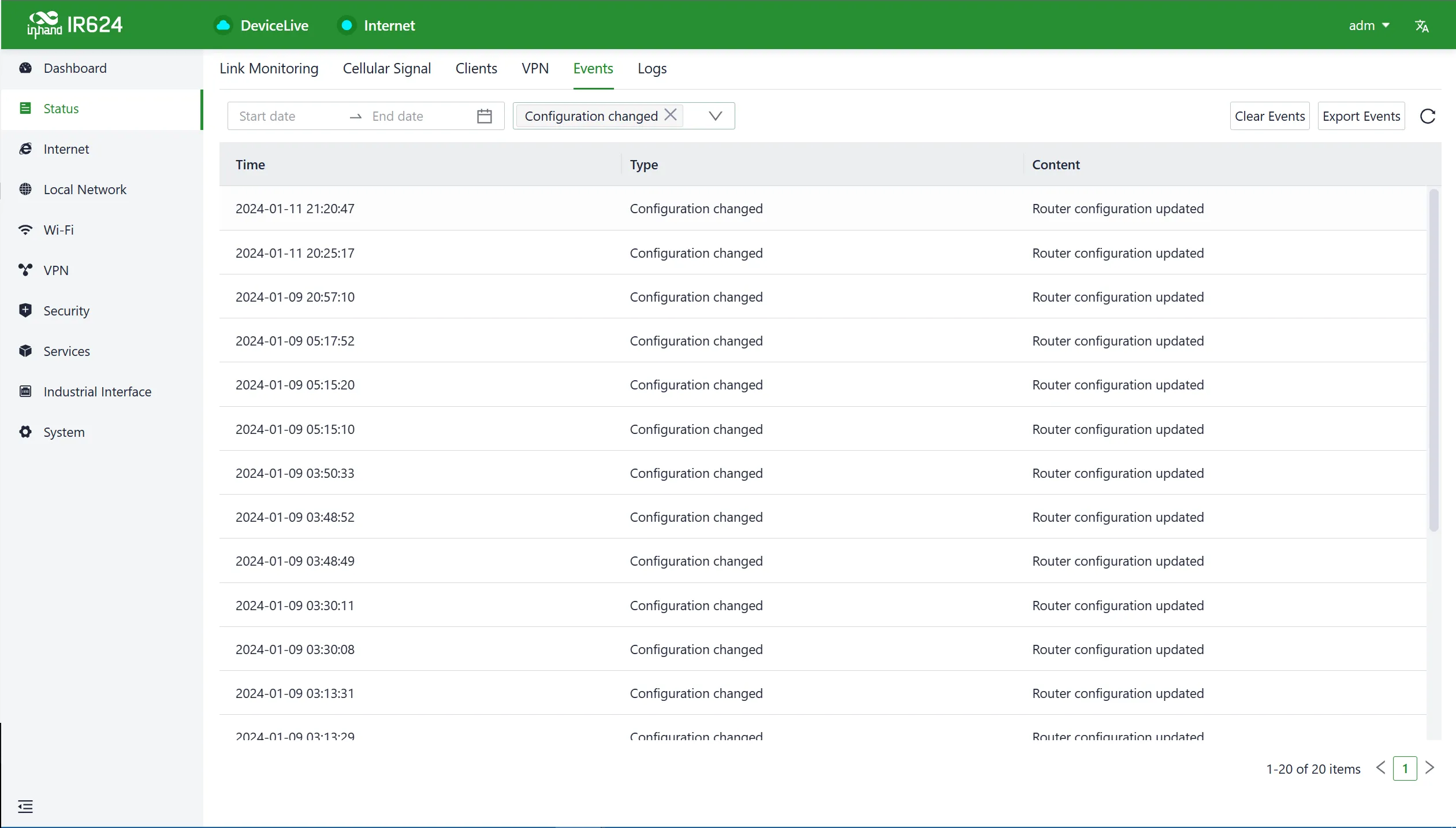Screen dimensions: 1456x828
Task: Select the event at 2024-01-09 03:13:31
Action: tap(823, 693)
